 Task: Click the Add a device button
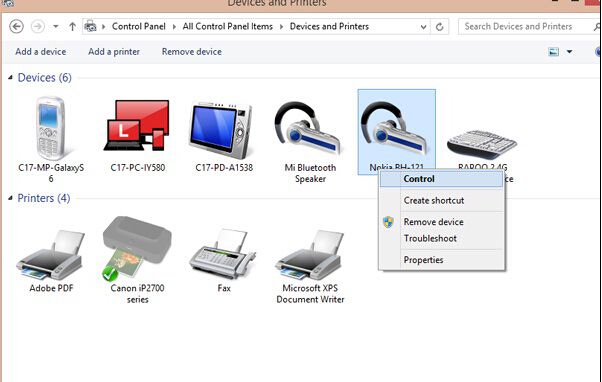(x=41, y=51)
